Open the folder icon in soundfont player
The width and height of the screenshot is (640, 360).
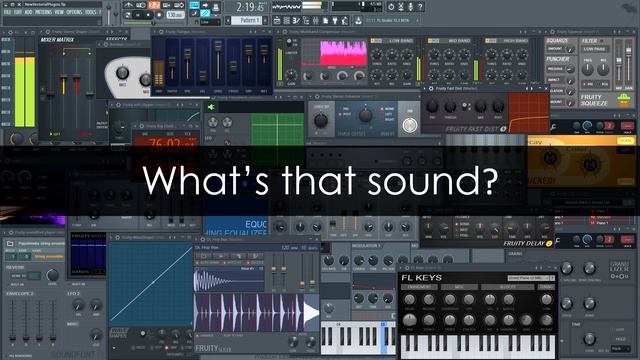pyautogui.click(x=10, y=244)
